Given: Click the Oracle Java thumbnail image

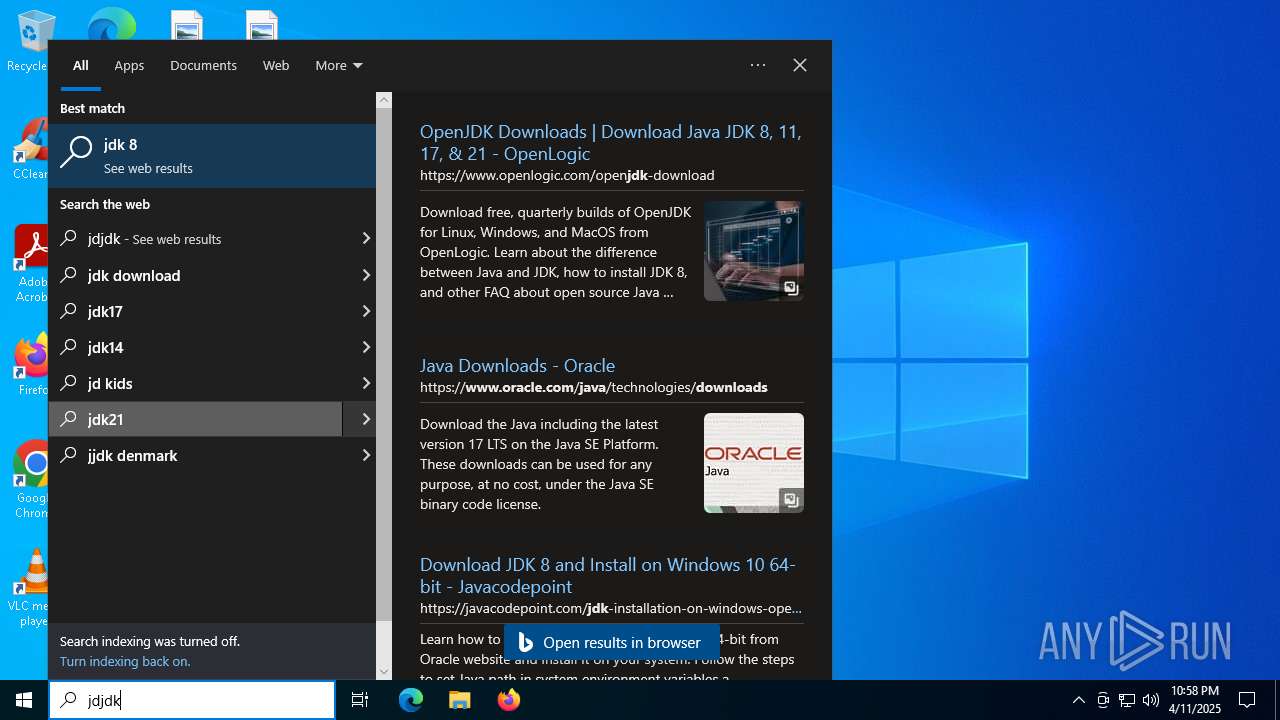Looking at the screenshot, I should coord(754,463).
